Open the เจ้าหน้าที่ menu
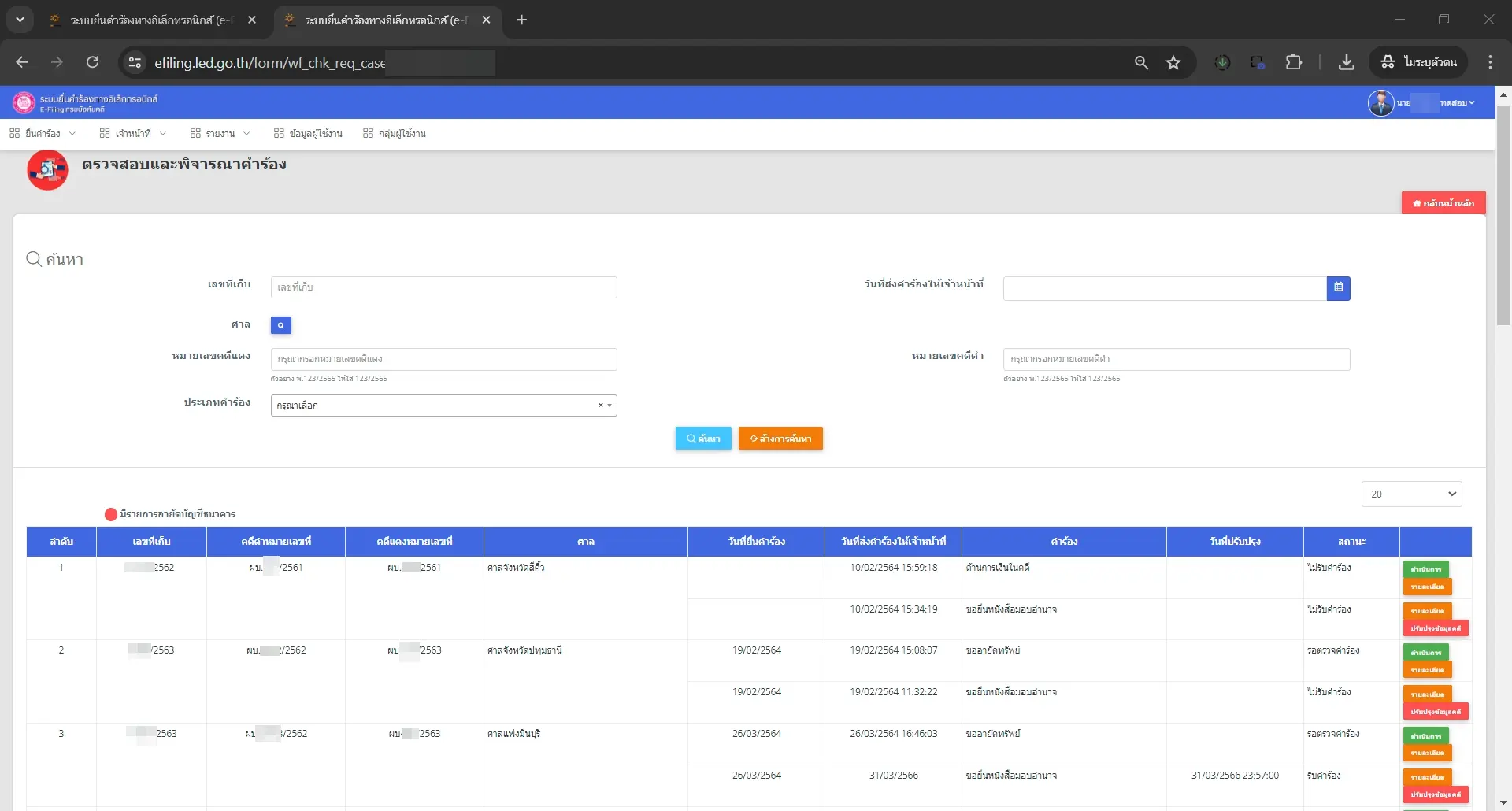Screen dimensions: 1512x811 coord(132,134)
